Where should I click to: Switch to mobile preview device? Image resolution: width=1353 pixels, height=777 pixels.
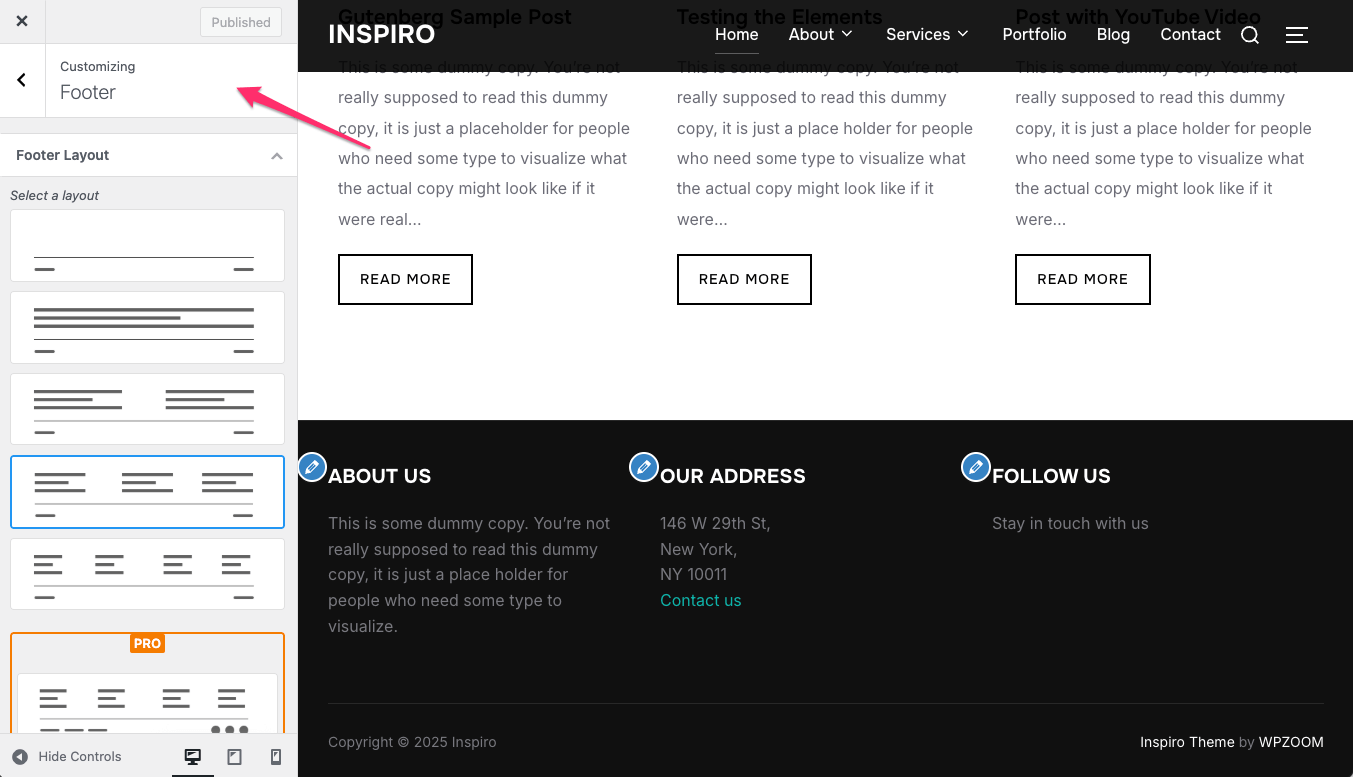(276, 757)
